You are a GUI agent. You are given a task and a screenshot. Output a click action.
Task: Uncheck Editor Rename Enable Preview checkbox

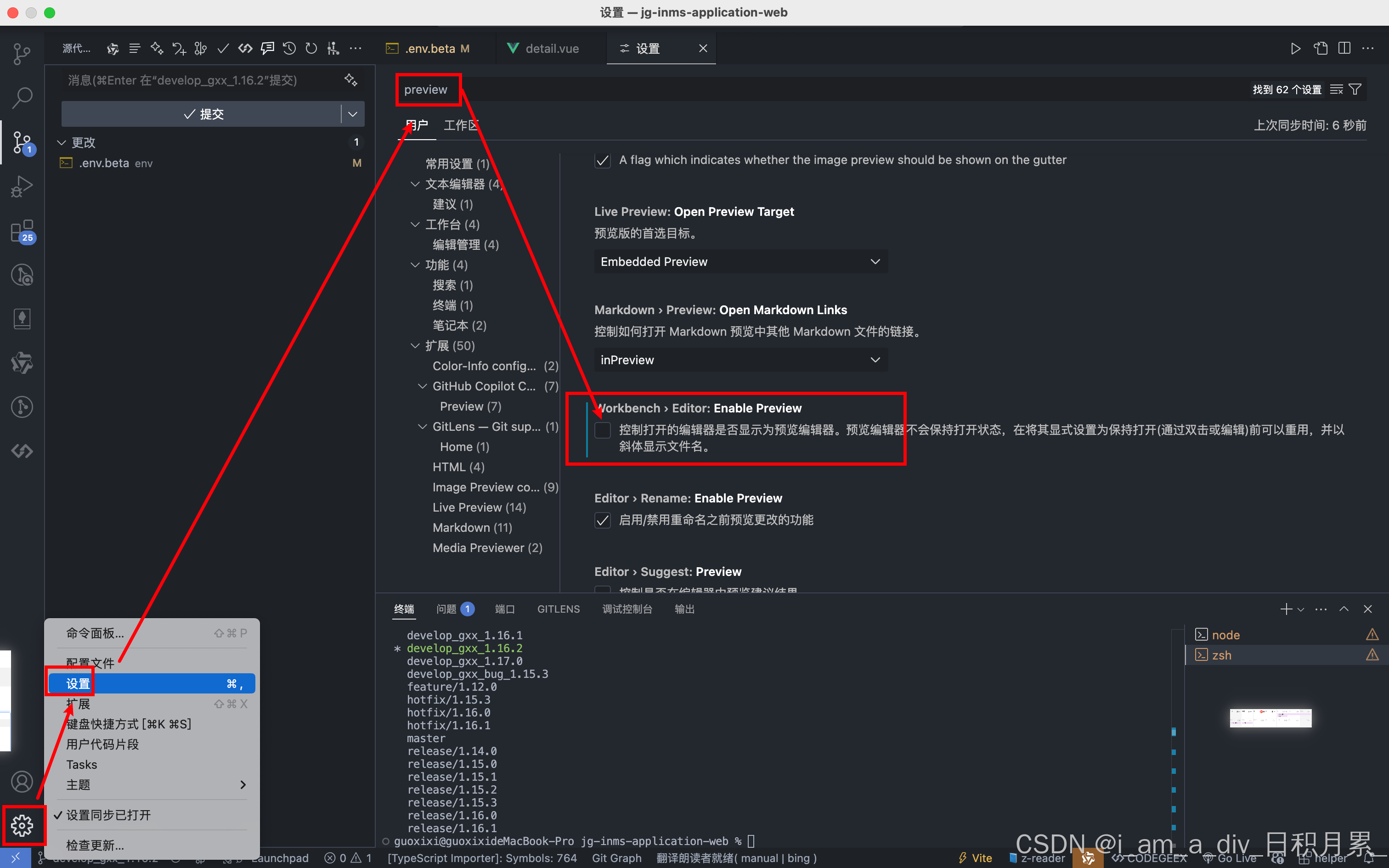click(x=602, y=520)
